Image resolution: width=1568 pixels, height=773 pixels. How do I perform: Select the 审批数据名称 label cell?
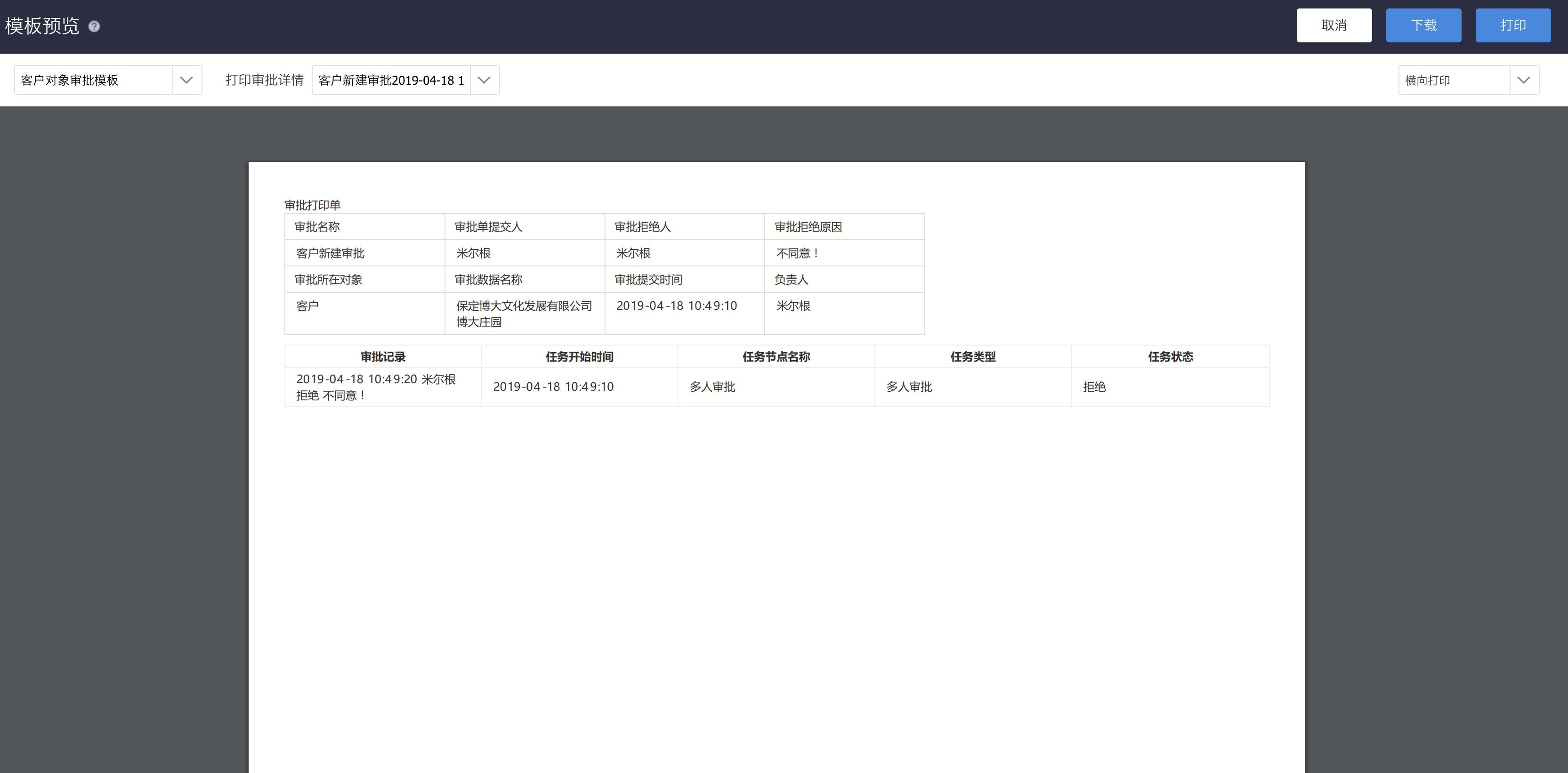click(525, 279)
